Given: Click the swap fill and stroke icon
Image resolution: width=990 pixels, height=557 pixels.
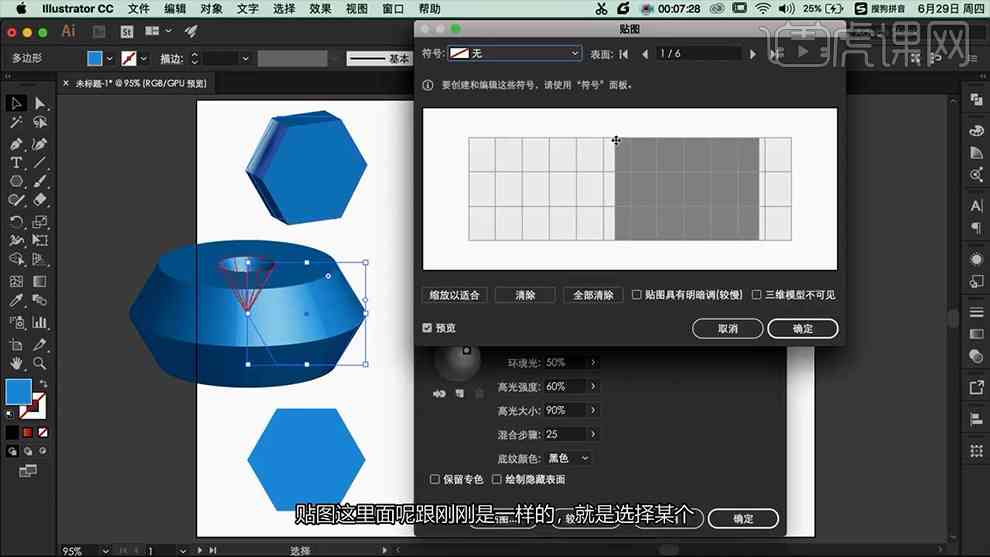Looking at the screenshot, I should pyautogui.click(x=43, y=383).
